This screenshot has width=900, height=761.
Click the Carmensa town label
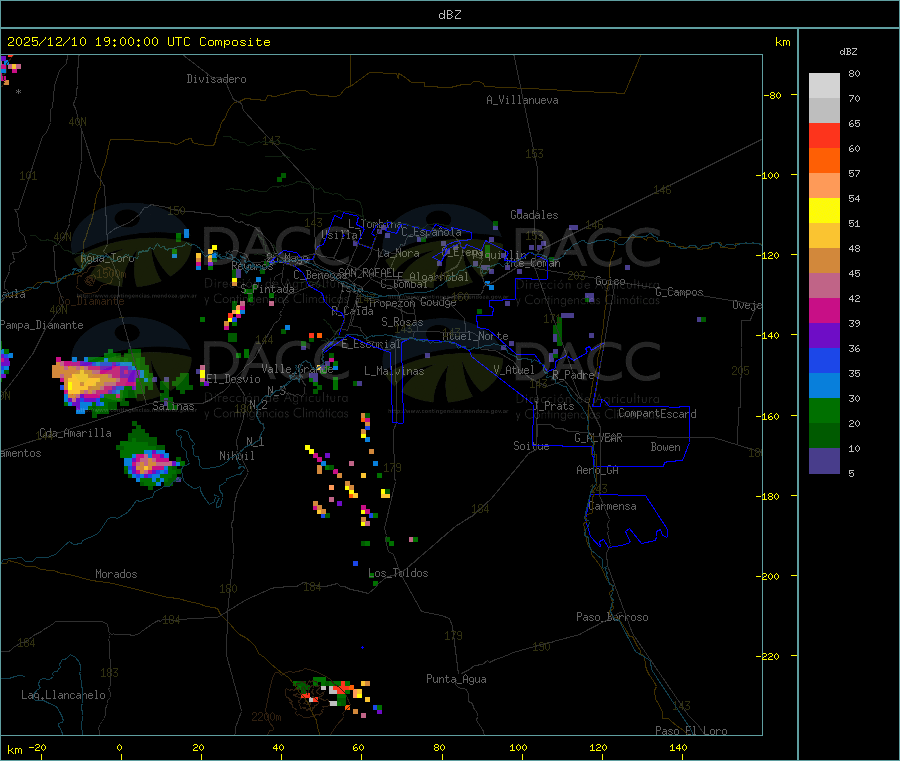click(612, 506)
